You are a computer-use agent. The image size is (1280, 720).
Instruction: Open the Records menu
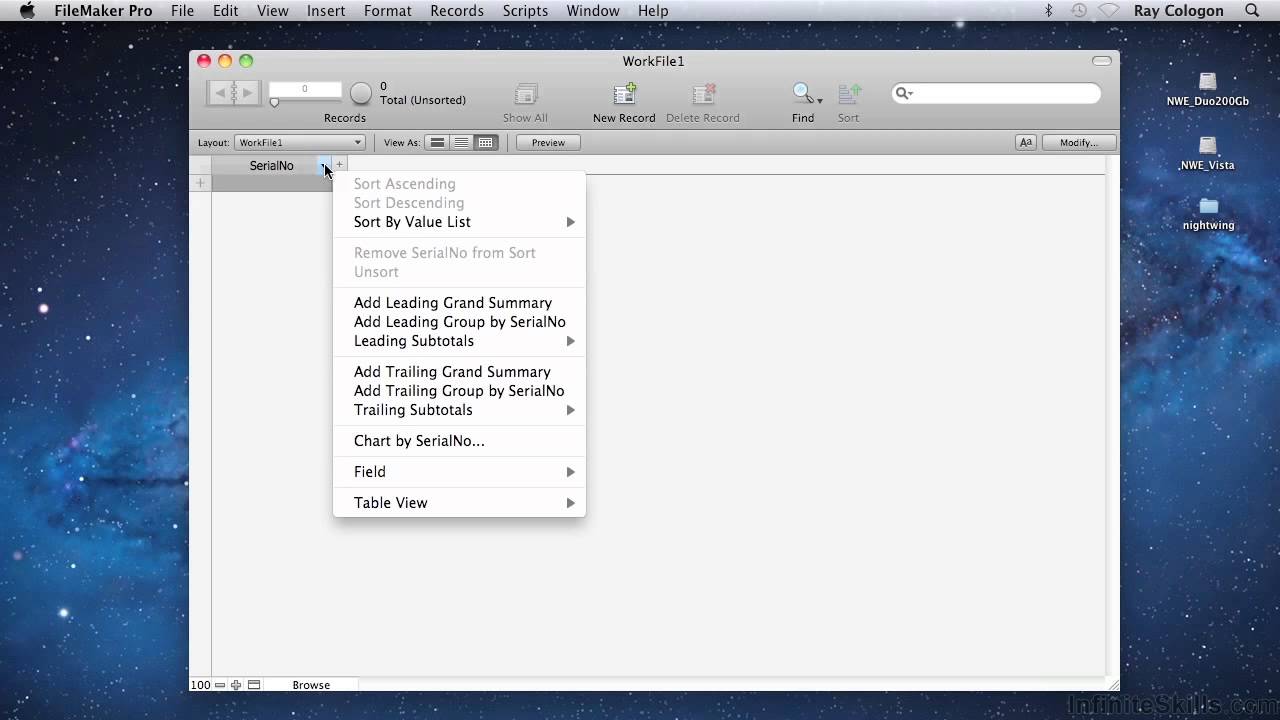pyautogui.click(x=457, y=11)
